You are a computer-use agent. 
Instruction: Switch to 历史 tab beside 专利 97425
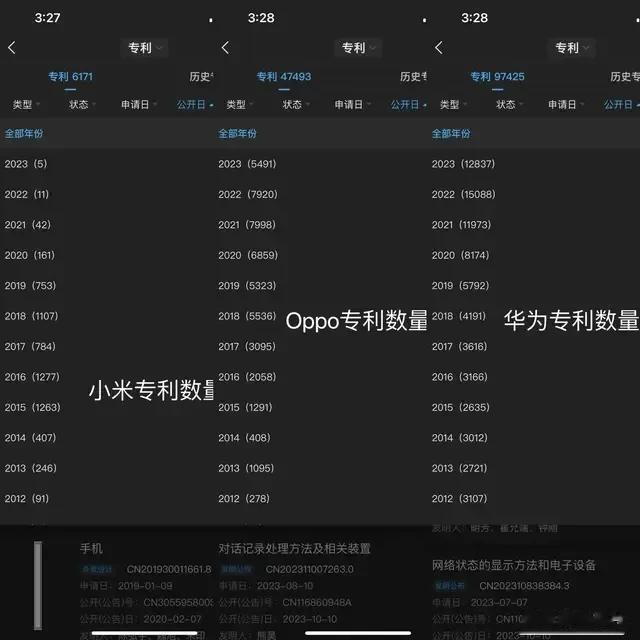click(625, 77)
